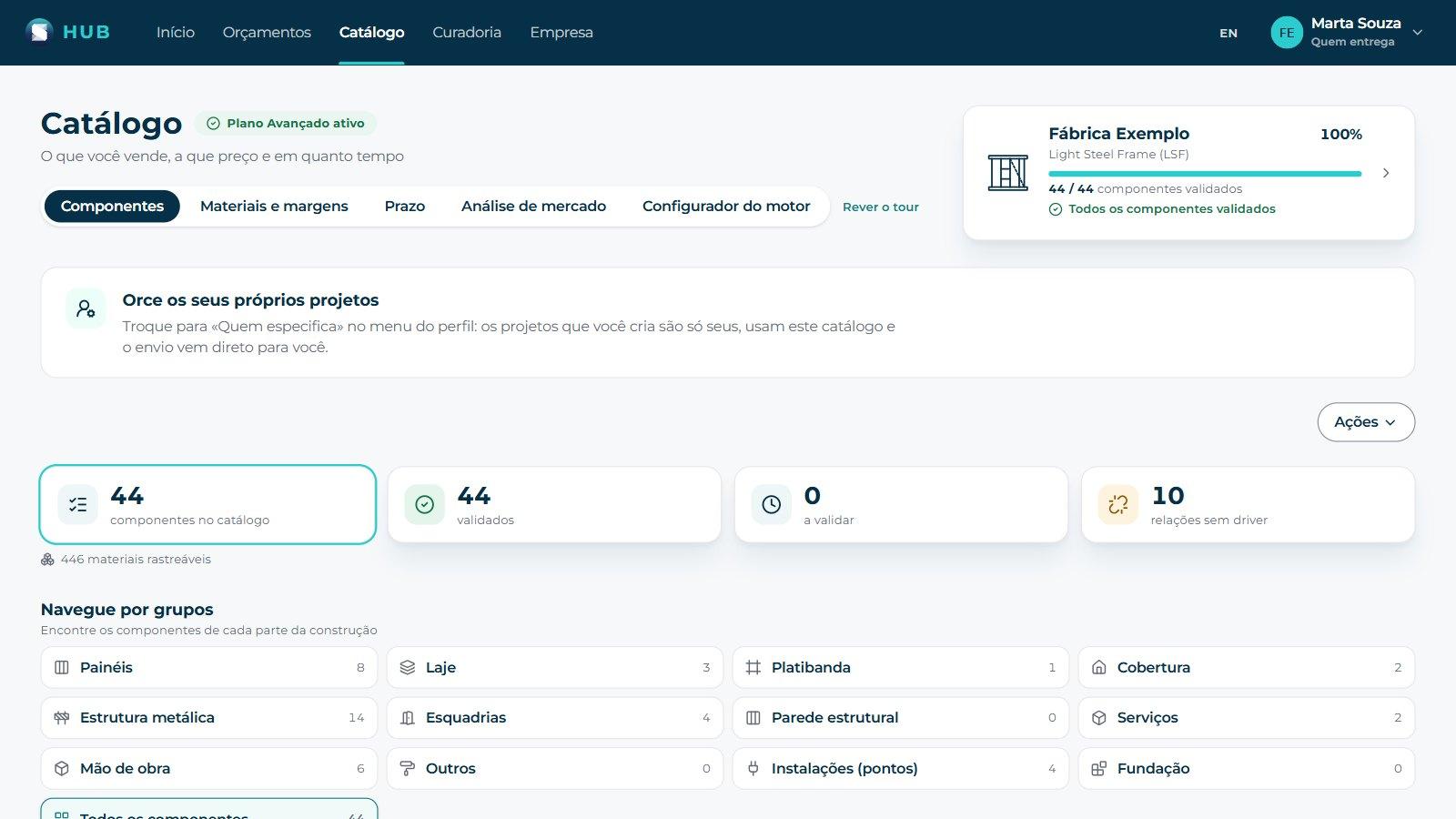Click the Fábrica Exemplo steel frame icon

[x=1007, y=173]
